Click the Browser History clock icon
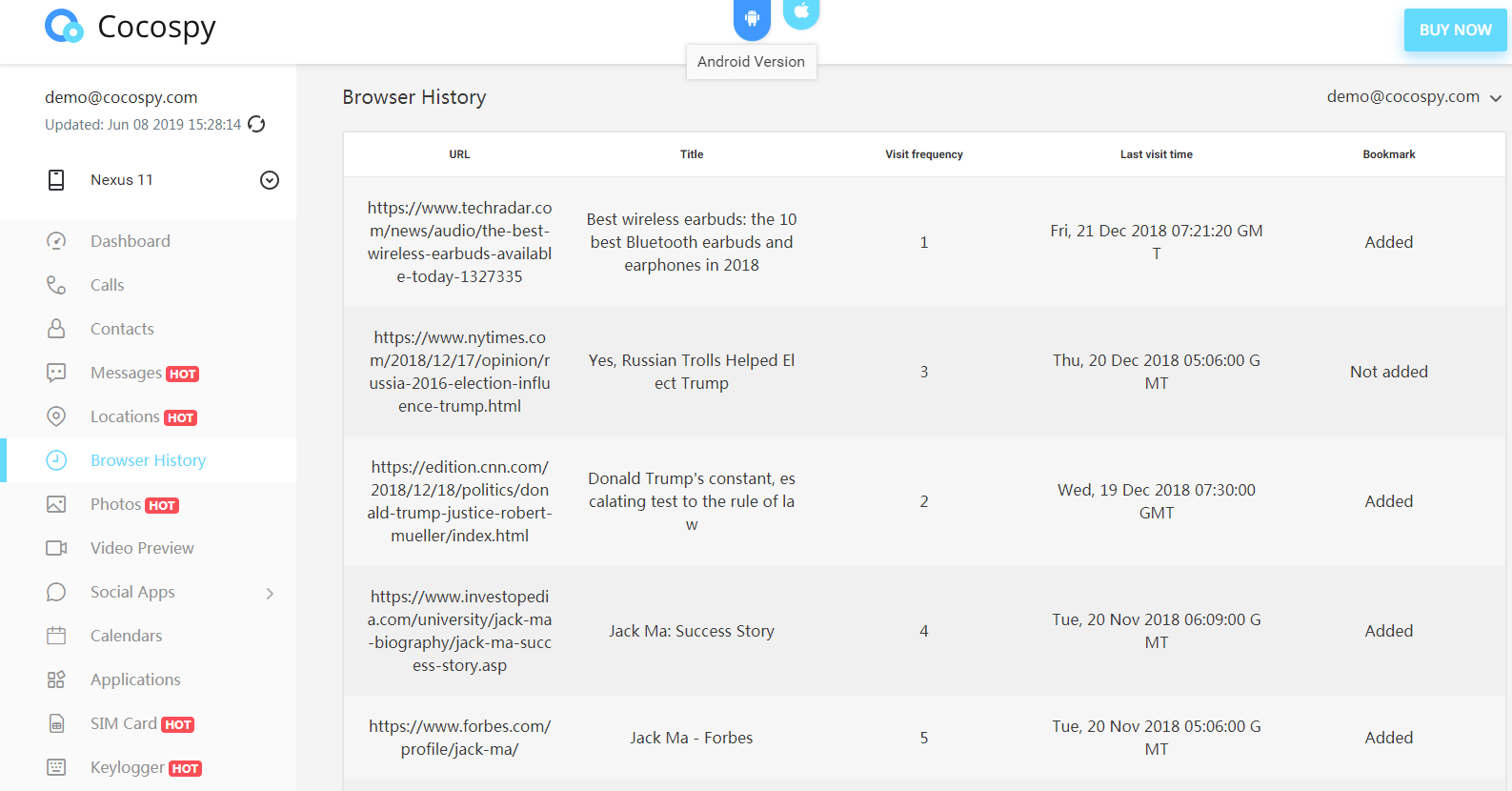Viewport: 1512px width, 791px height. pos(56,460)
